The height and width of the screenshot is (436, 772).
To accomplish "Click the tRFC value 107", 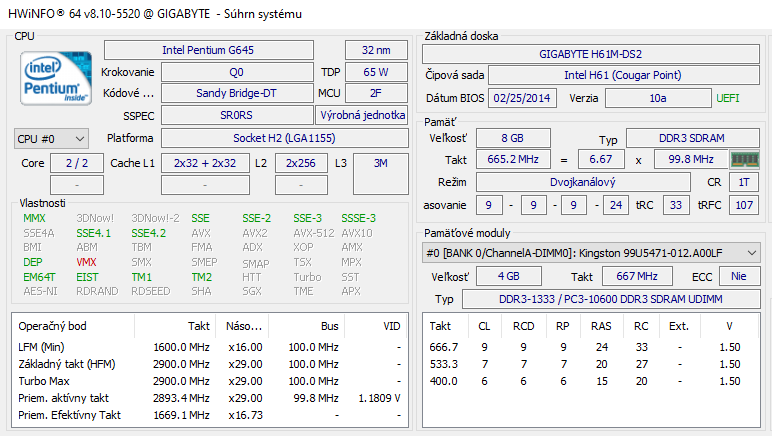I will pos(744,205).
